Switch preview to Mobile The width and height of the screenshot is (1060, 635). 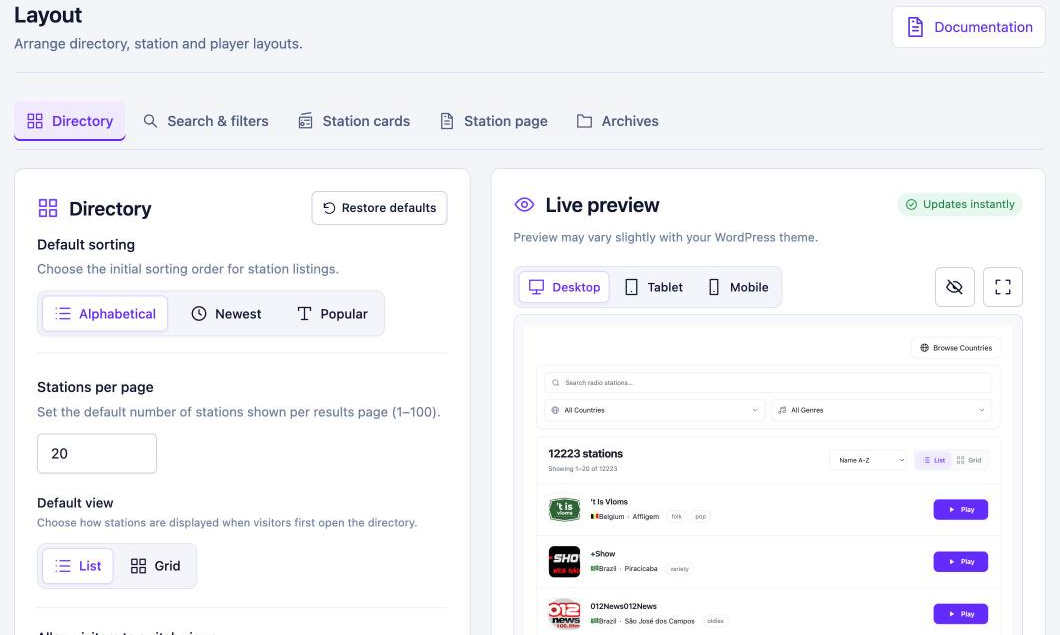click(738, 287)
